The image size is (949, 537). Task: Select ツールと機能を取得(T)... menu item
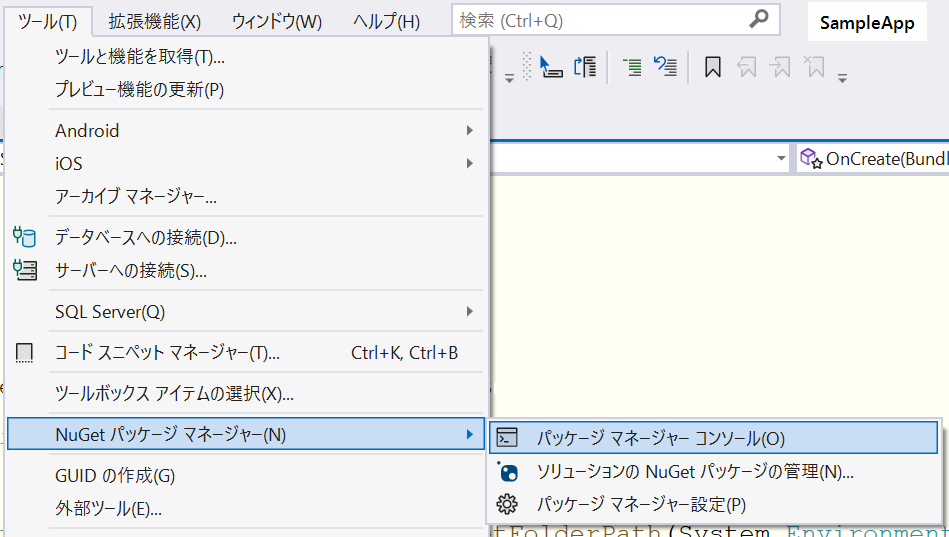click(245, 56)
